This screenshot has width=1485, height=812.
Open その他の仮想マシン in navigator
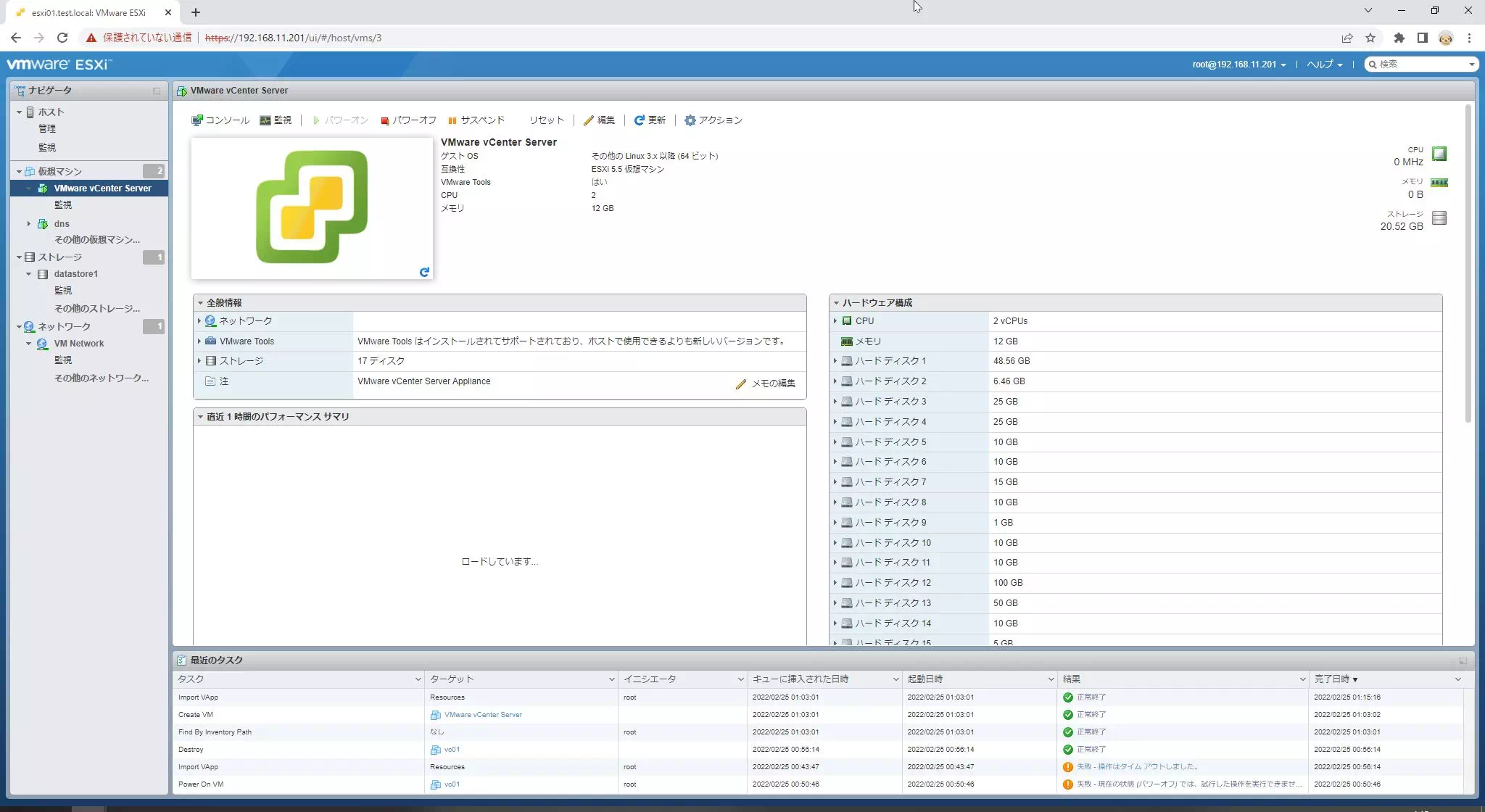pyautogui.click(x=97, y=240)
